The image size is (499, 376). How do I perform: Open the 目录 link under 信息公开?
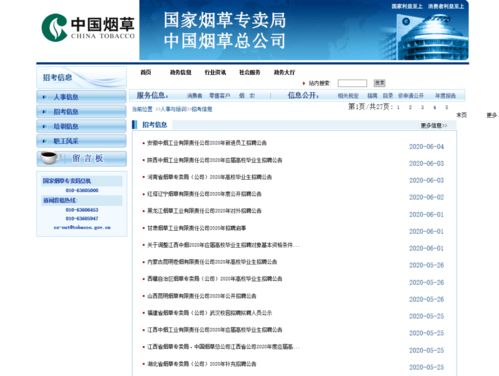click(388, 96)
